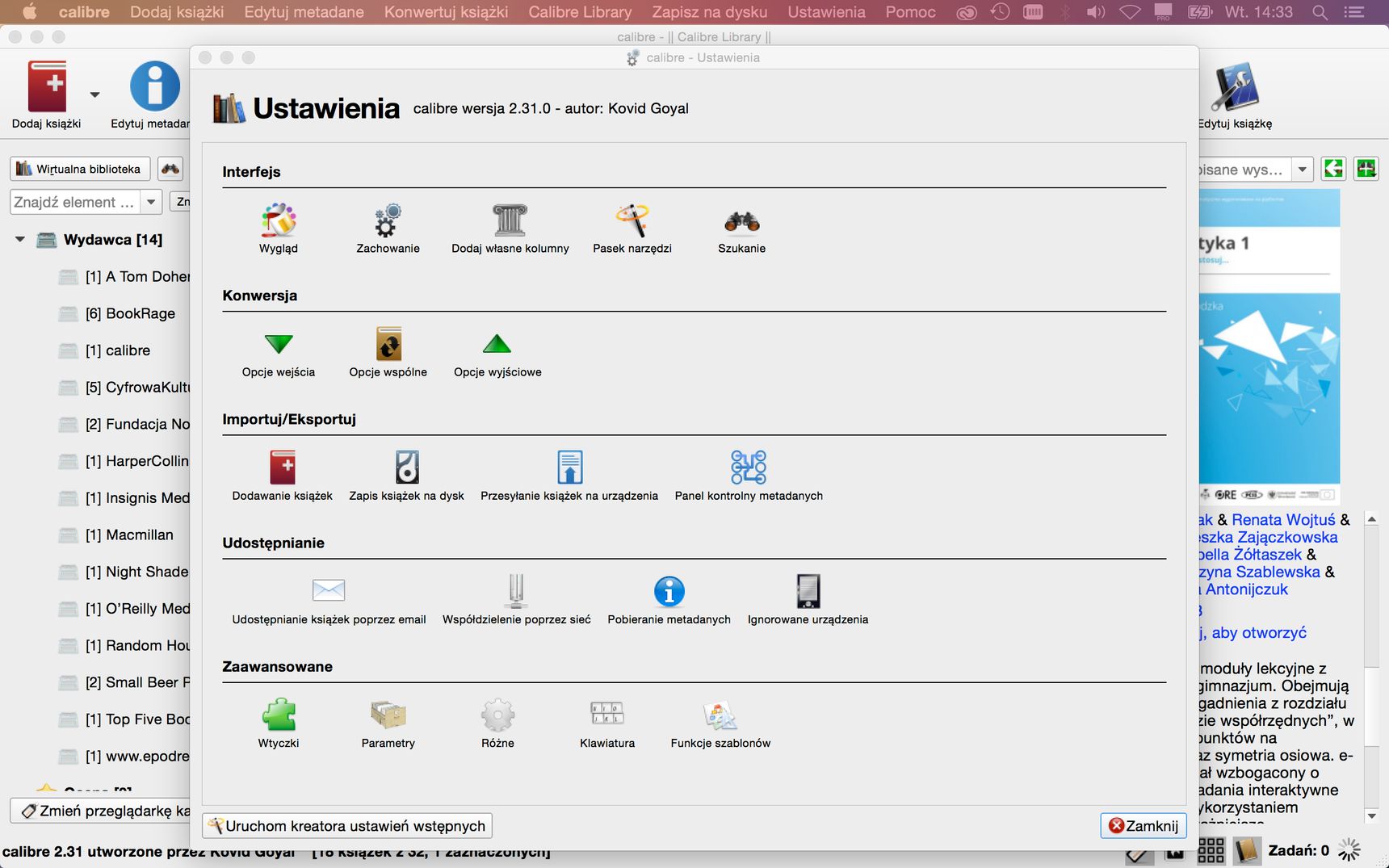Open Edytuj metadane menu
This screenshot has width=1389, height=868.
point(304,12)
